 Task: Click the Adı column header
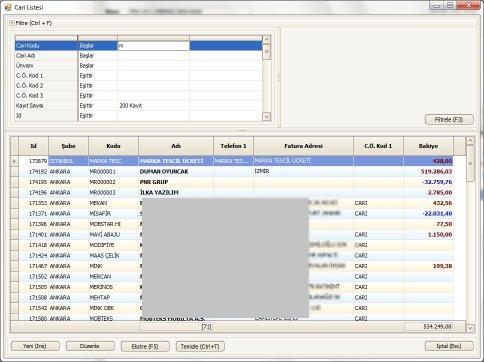pyautogui.click(x=176, y=146)
